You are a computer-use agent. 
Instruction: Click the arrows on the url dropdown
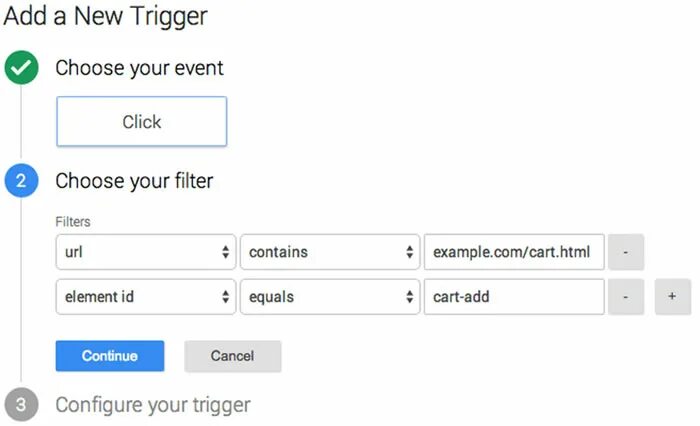225,252
